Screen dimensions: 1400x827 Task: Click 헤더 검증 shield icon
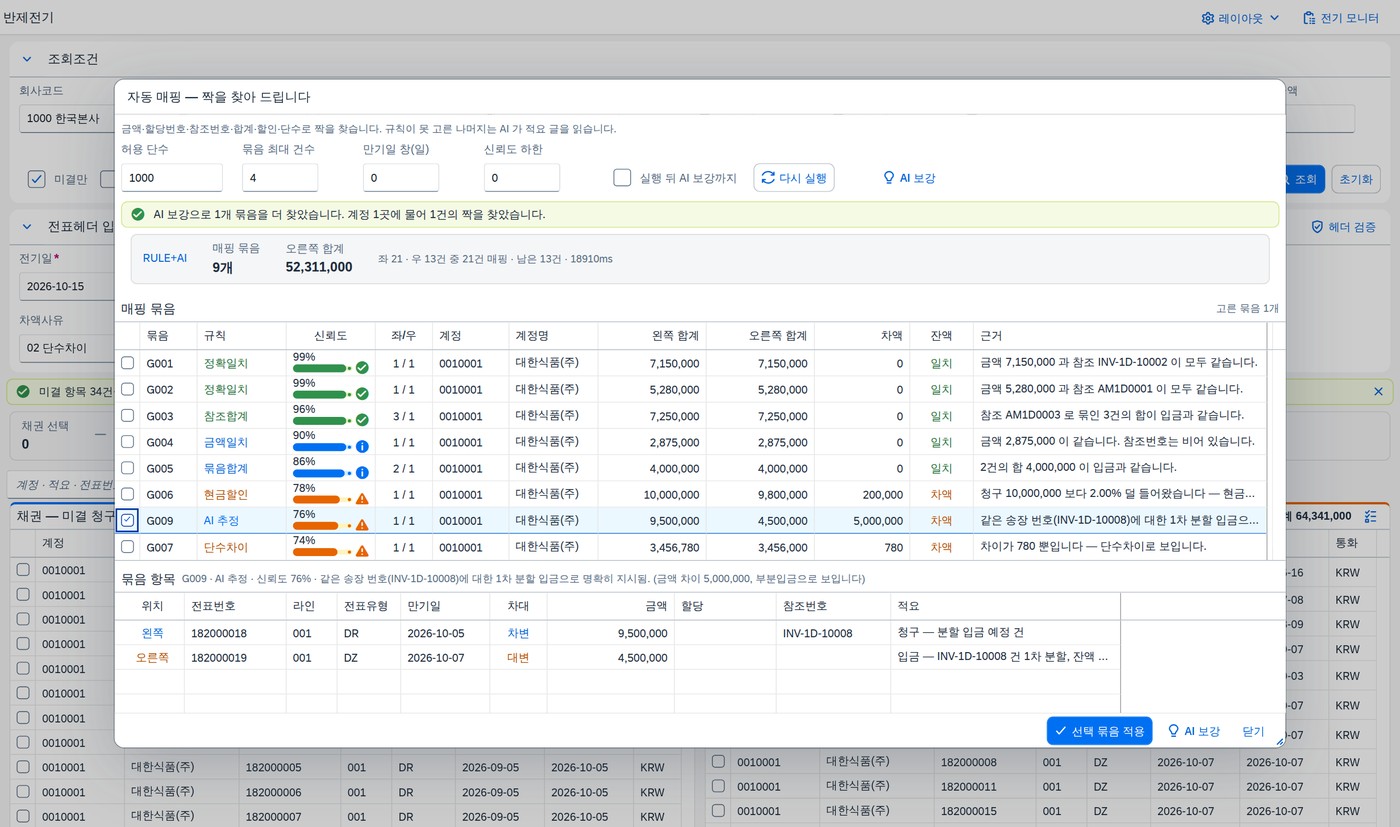(x=1317, y=227)
